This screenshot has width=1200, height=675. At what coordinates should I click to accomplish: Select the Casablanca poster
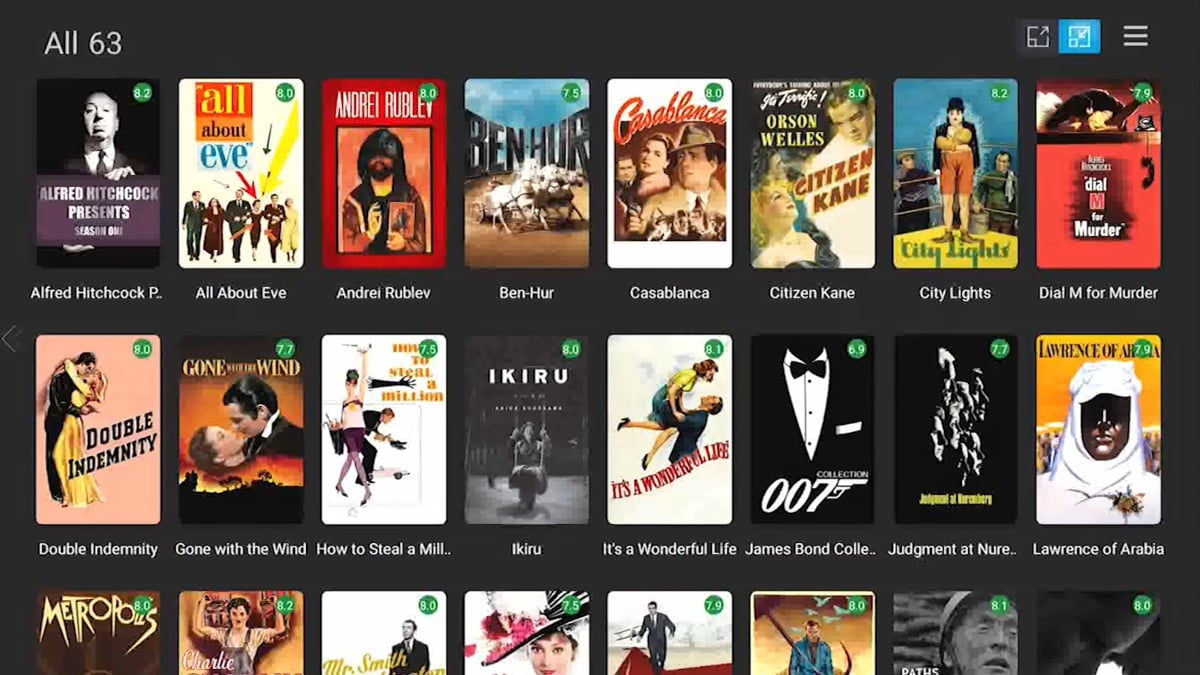(x=670, y=173)
